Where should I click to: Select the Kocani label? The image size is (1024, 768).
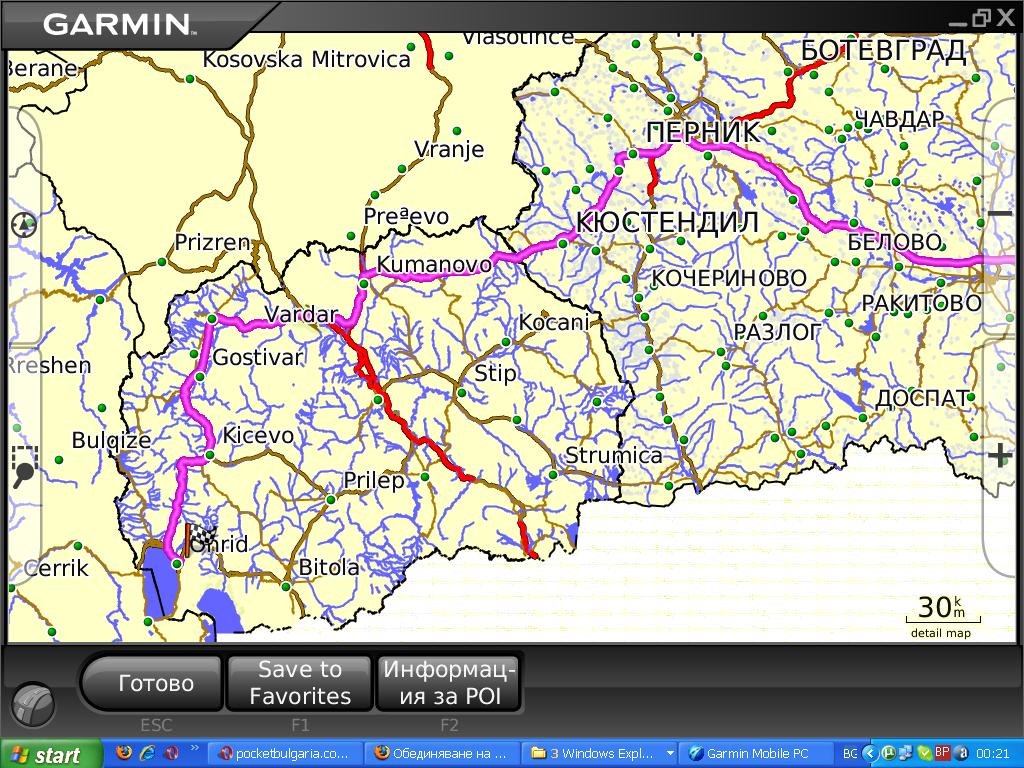pyautogui.click(x=554, y=322)
